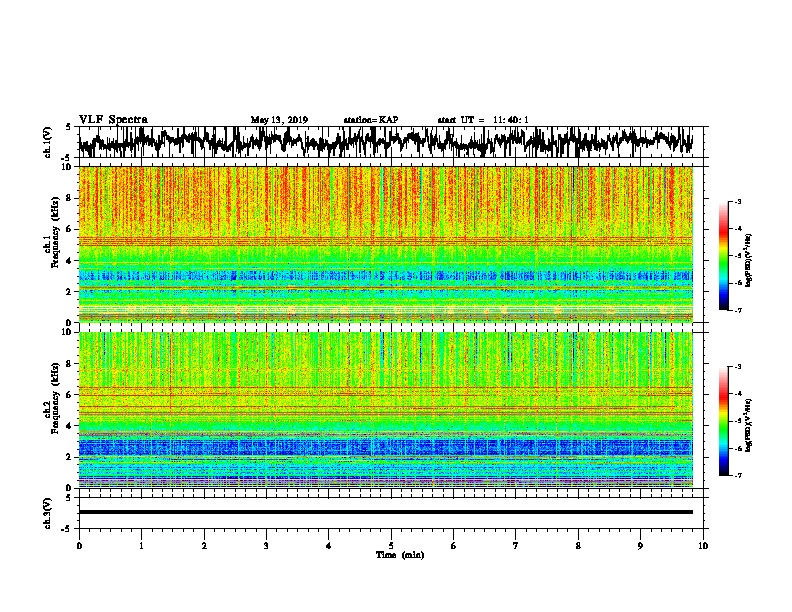The height and width of the screenshot is (612, 792).
Task: Click the "4" frequency tick of ch.2 spectrogram
Action: pos(70,426)
